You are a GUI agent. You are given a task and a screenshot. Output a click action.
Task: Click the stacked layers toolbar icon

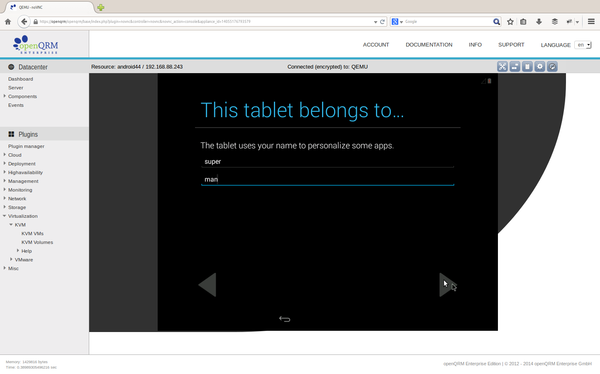[x=554, y=22]
